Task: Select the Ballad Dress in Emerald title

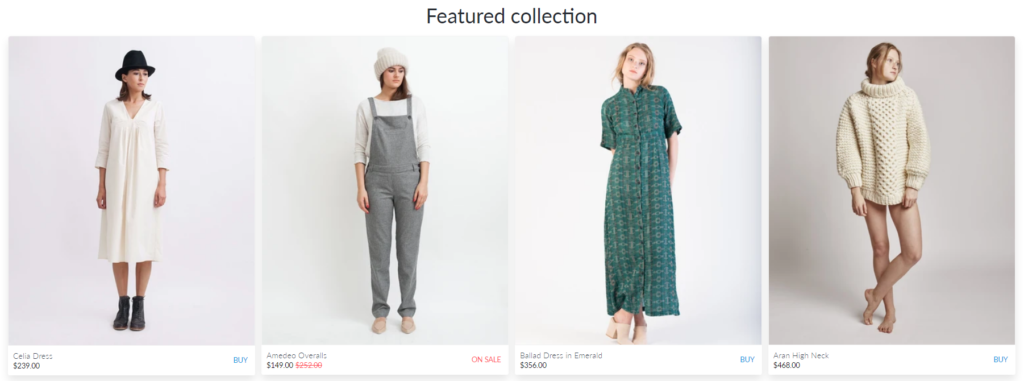Action: pos(561,356)
